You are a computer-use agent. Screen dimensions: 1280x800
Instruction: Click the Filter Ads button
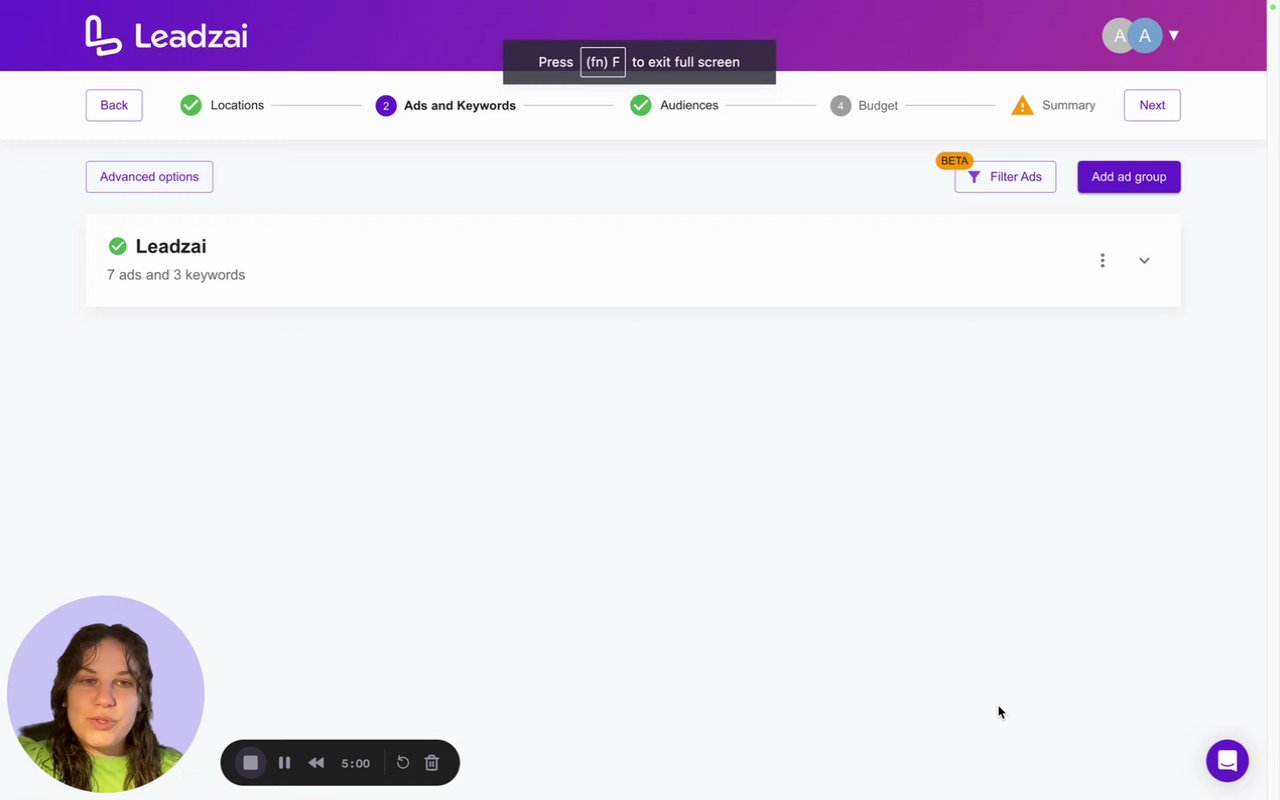coord(1005,177)
